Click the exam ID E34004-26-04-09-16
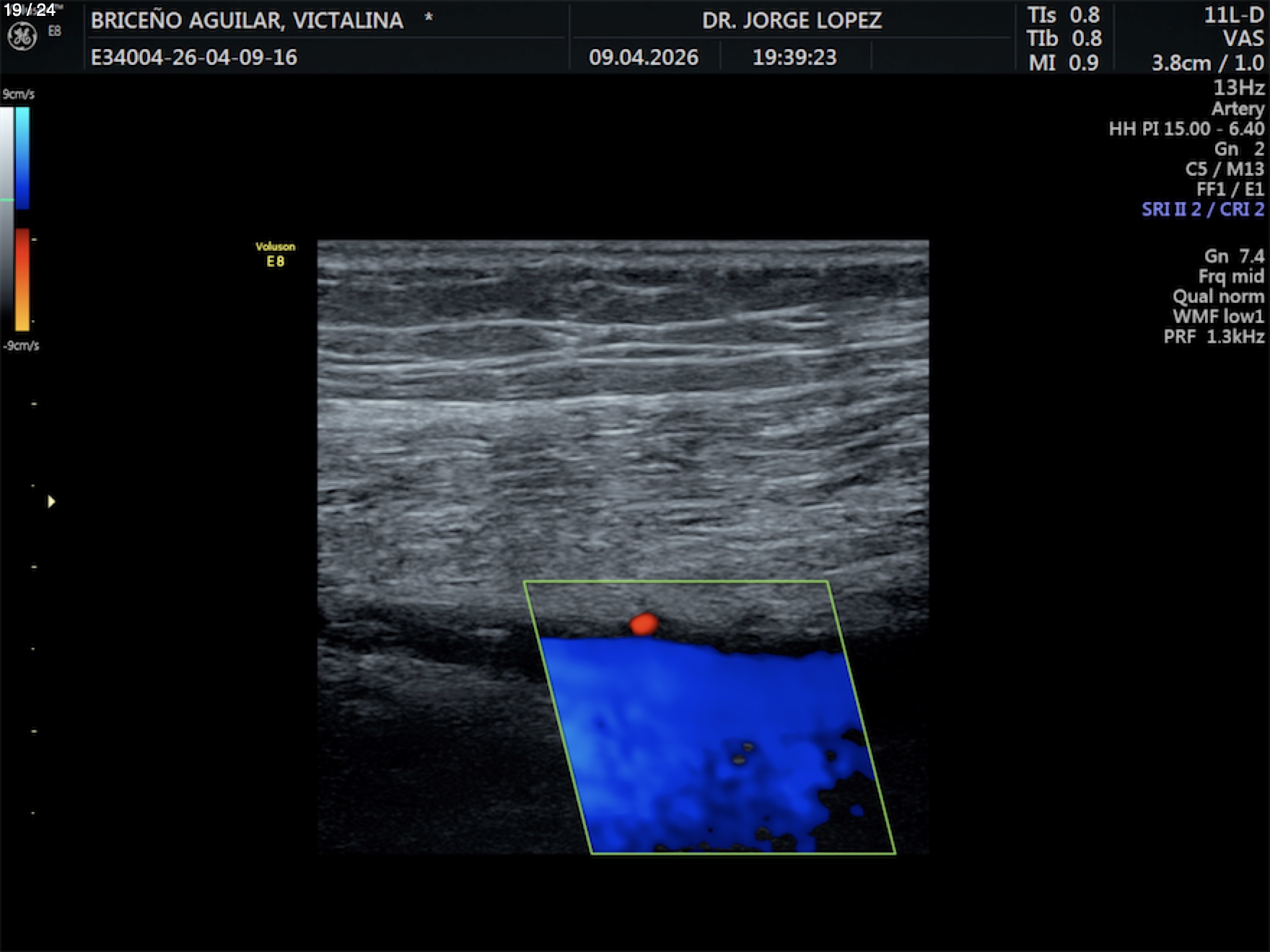This screenshot has height=952, width=1270. click(194, 57)
